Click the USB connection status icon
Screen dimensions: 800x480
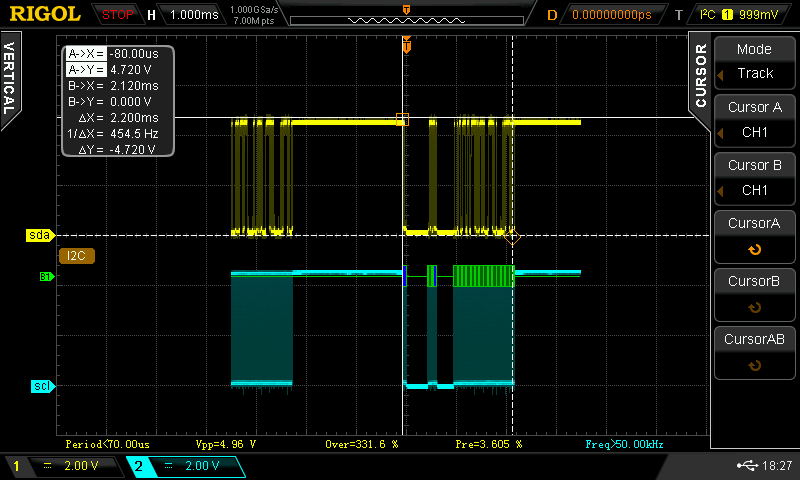747,465
